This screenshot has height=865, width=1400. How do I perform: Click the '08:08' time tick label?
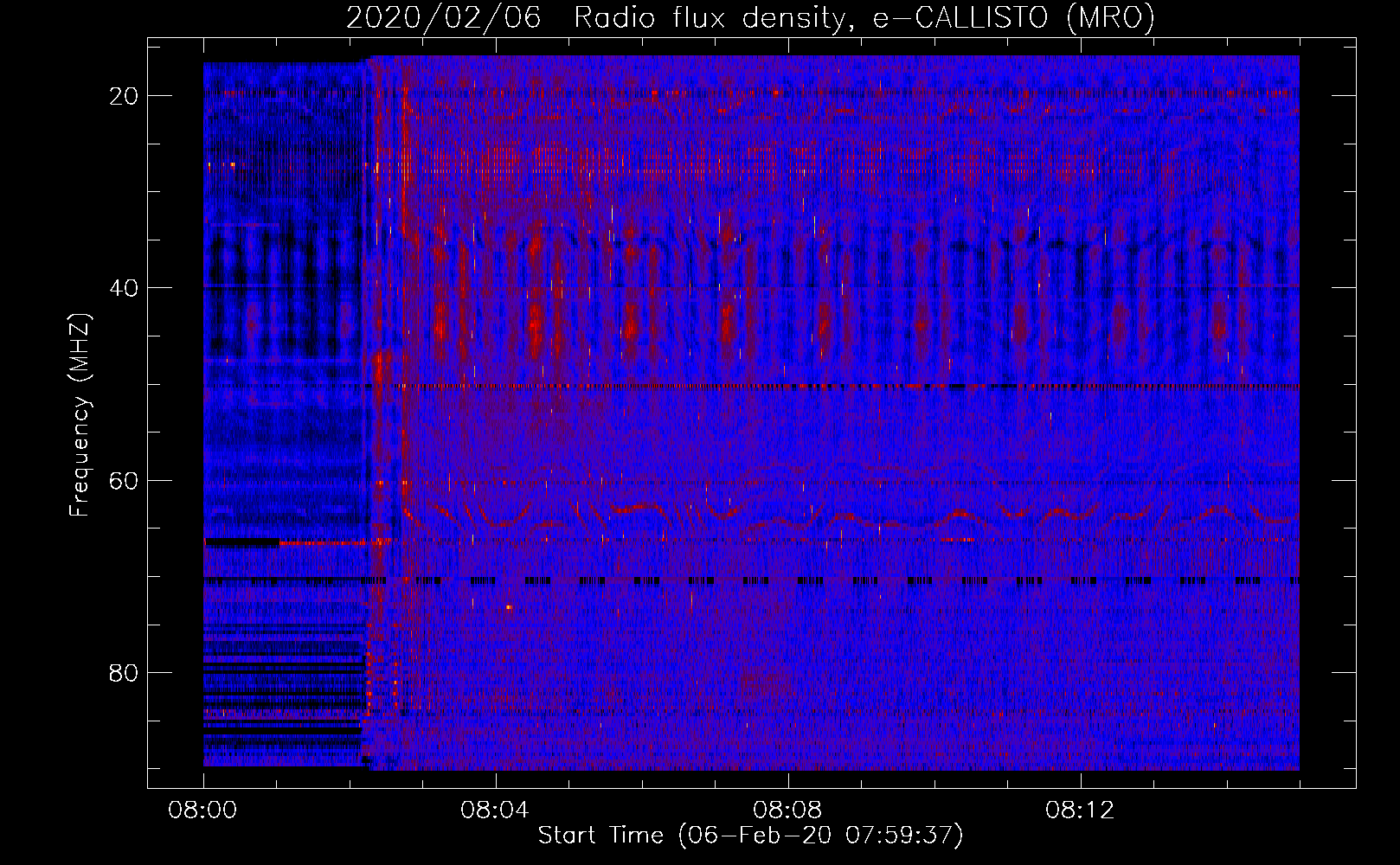click(x=788, y=811)
